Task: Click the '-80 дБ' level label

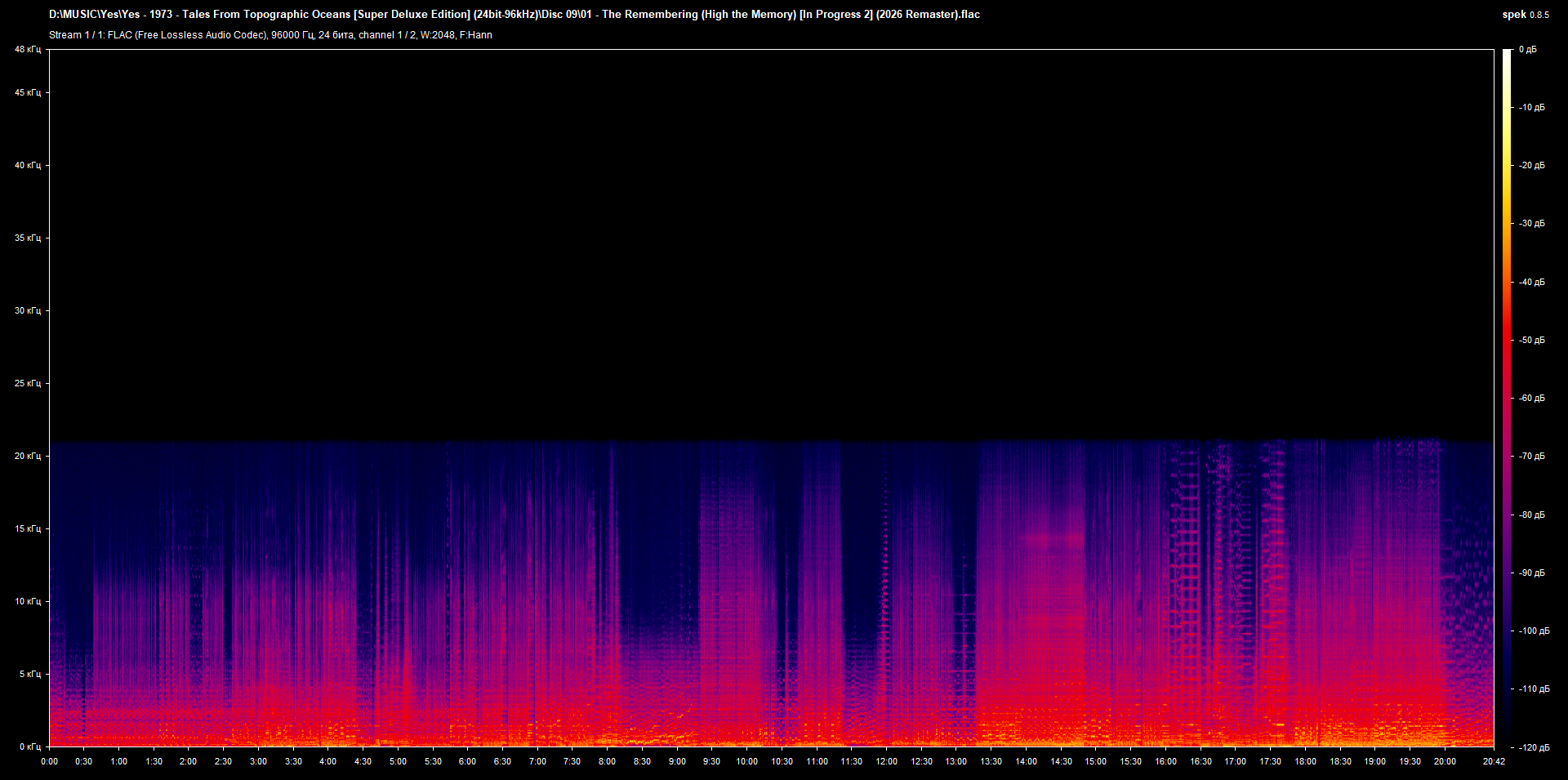Action: 1532,515
